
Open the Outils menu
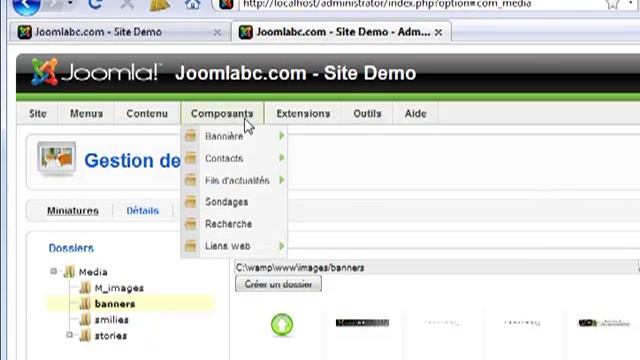point(367,113)
